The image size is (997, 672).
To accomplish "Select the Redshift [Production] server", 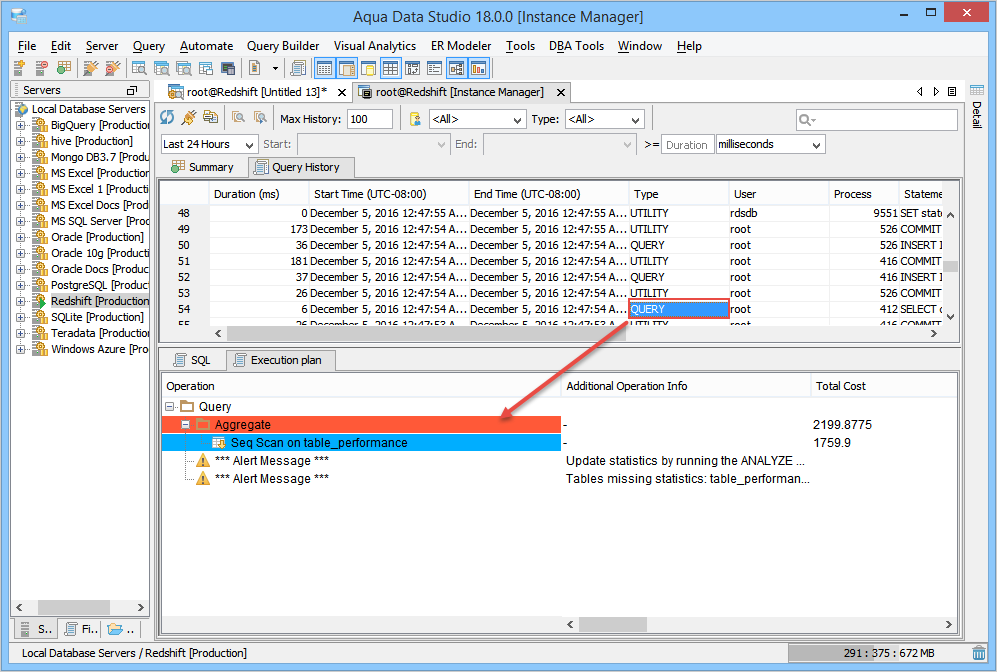I will point(99,301).
